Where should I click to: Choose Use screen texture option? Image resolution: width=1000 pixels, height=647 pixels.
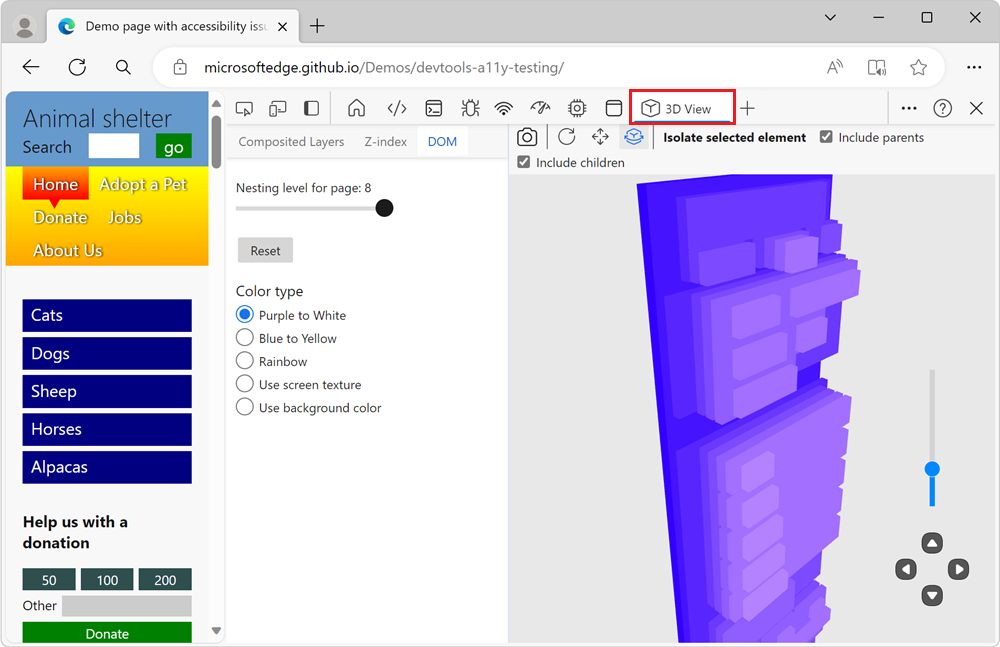coord(244,384)
